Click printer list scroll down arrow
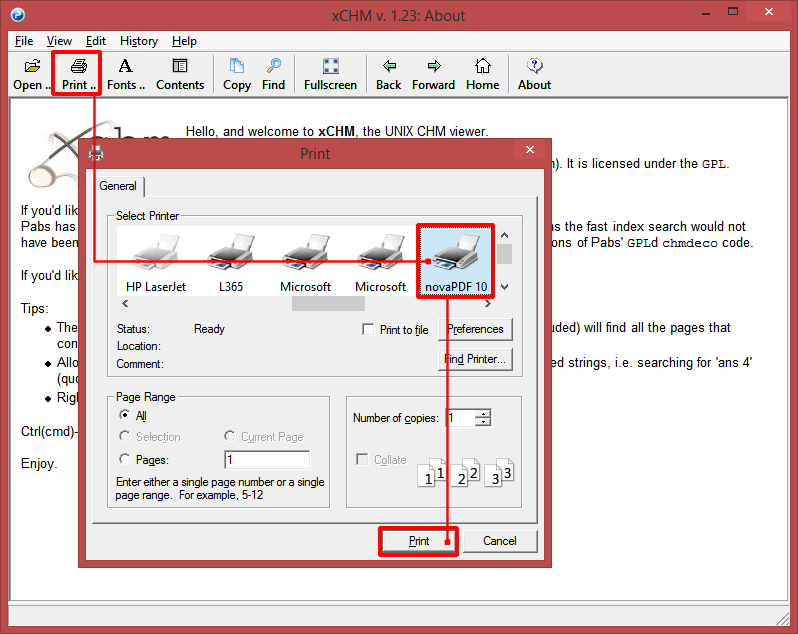The height and width of the screenshot is (634, 798). click(x=504, y=287)
